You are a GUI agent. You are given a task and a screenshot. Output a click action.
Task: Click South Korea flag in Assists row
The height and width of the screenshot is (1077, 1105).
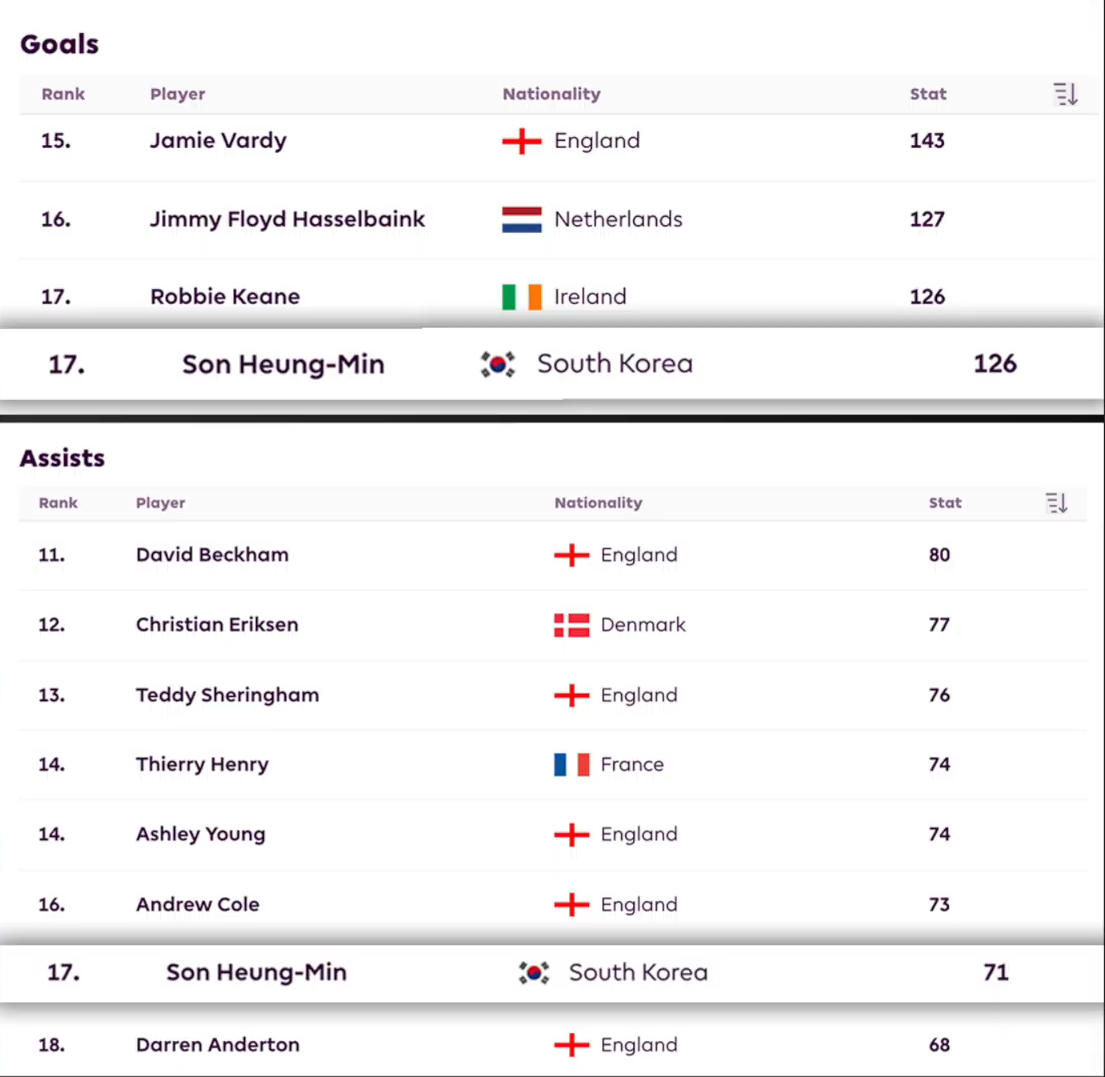(534, 972)
